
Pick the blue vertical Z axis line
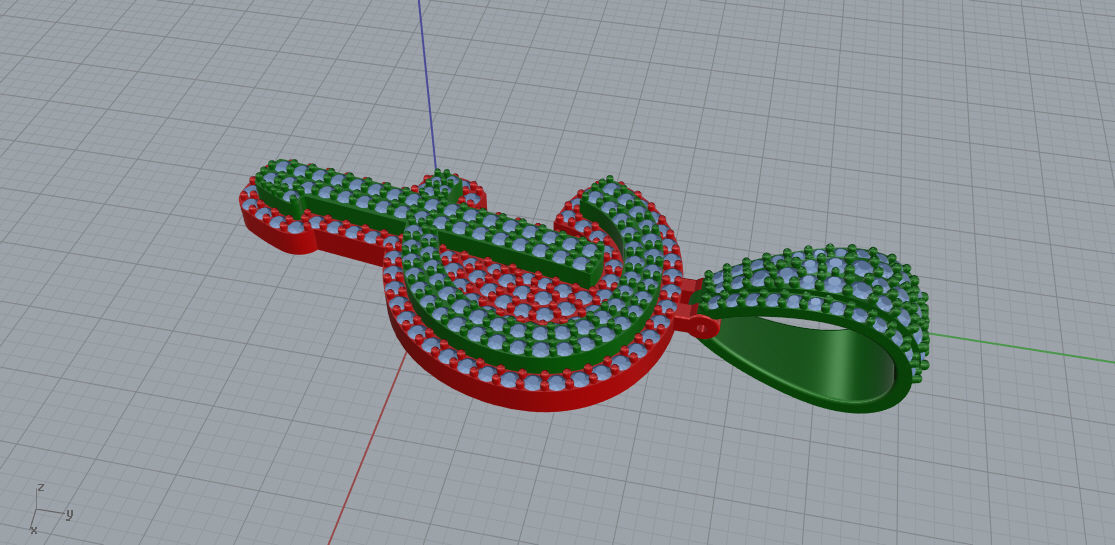(427, 85)
